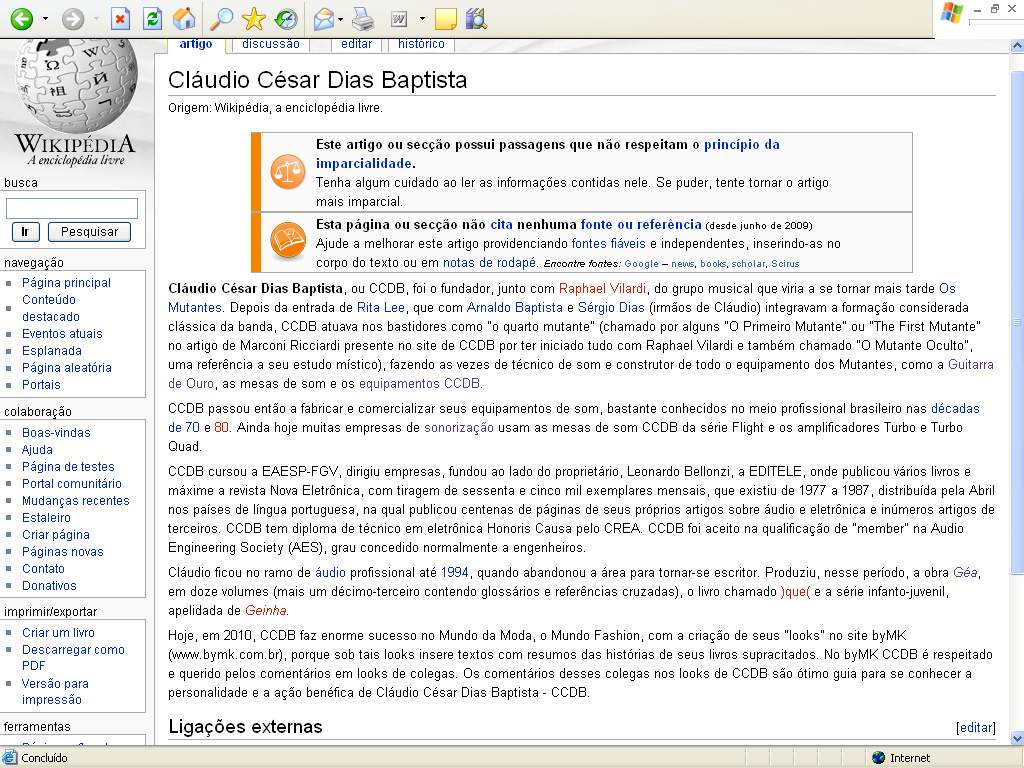Click the browser Back button
Image resolution: width=1024 pixels, height=768 pixels.
[21, 18]
